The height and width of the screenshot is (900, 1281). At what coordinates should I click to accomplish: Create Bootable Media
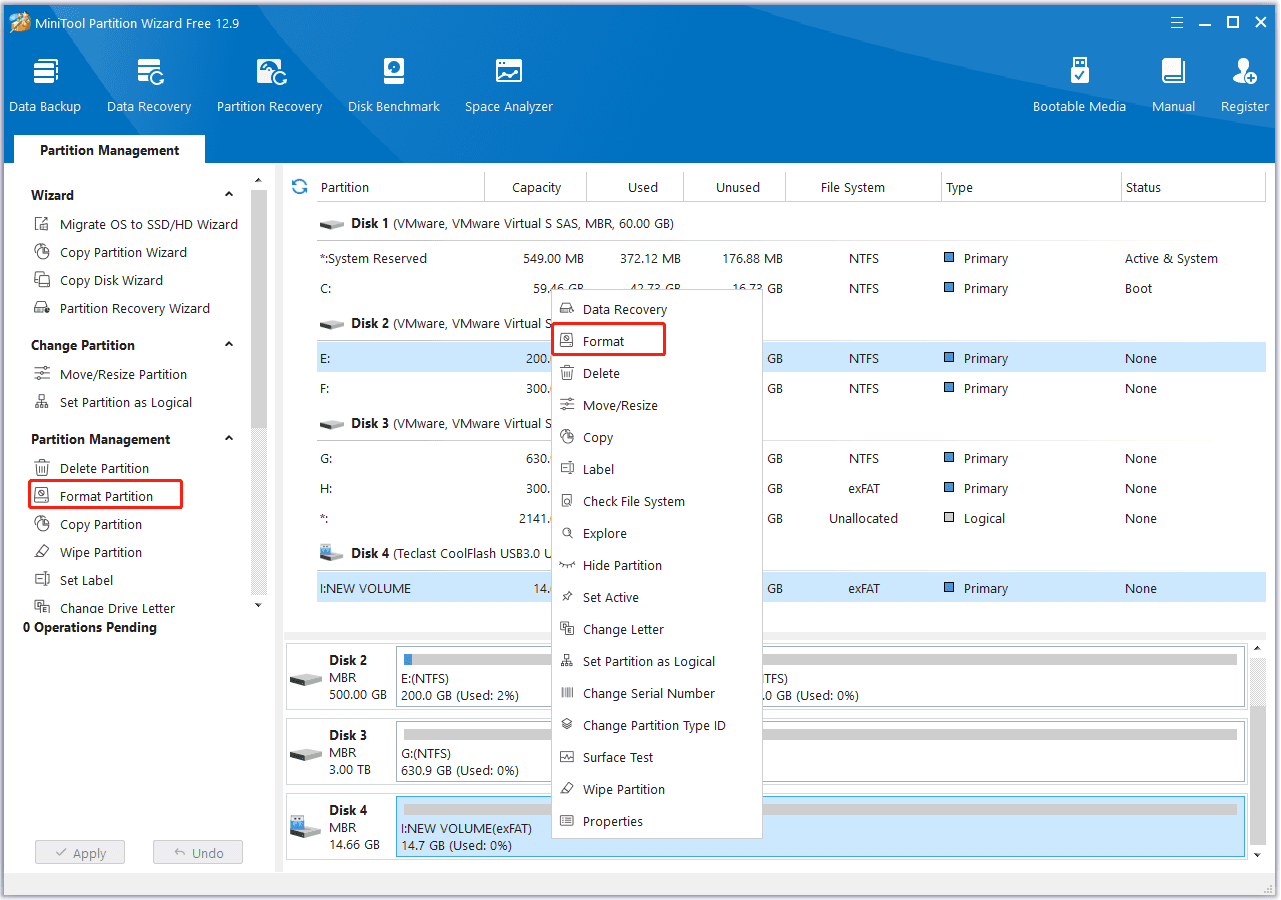1079,85
